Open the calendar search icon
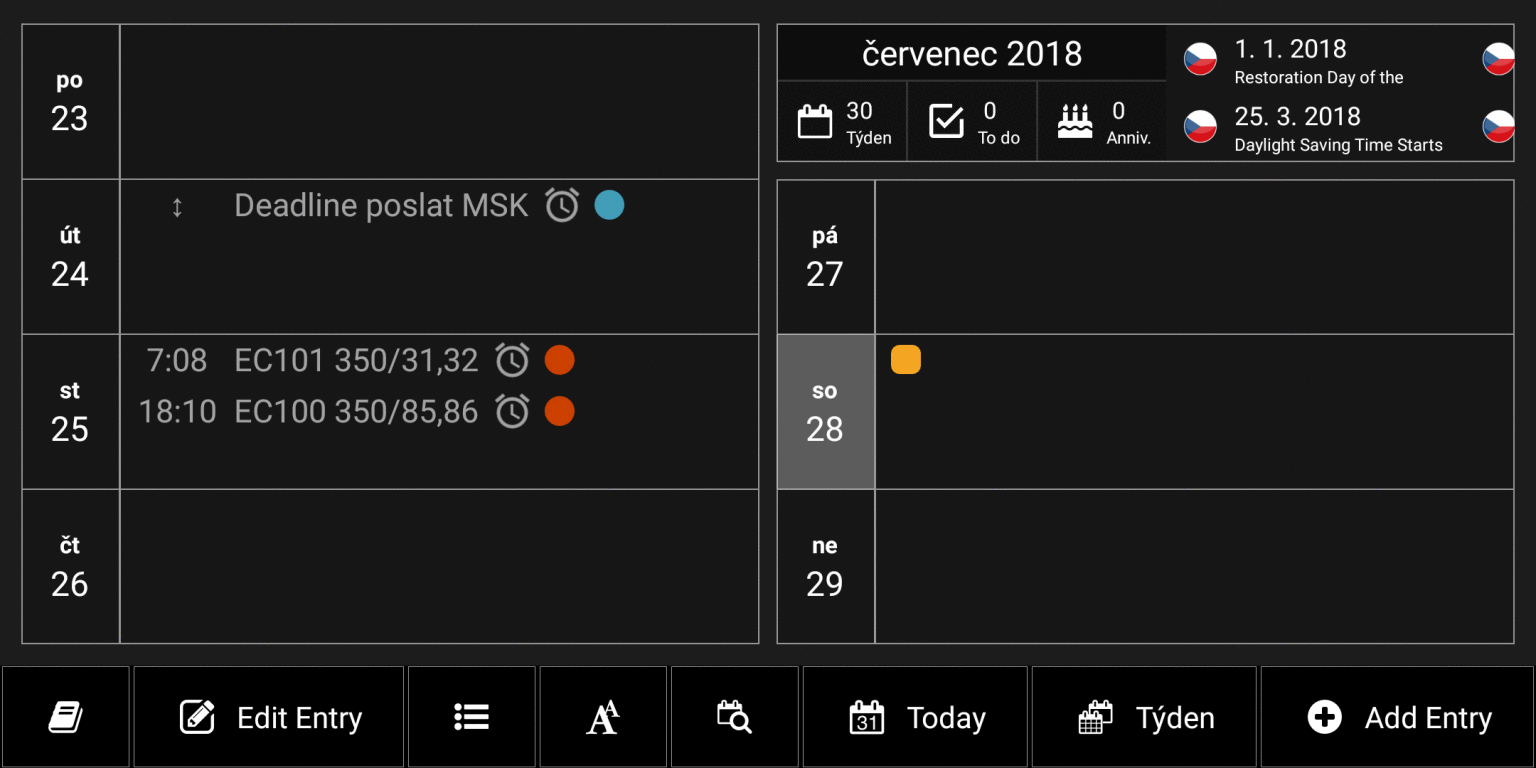Image resolution: width=1536 pixels, height=768 pixels. [x=734, y=717]
